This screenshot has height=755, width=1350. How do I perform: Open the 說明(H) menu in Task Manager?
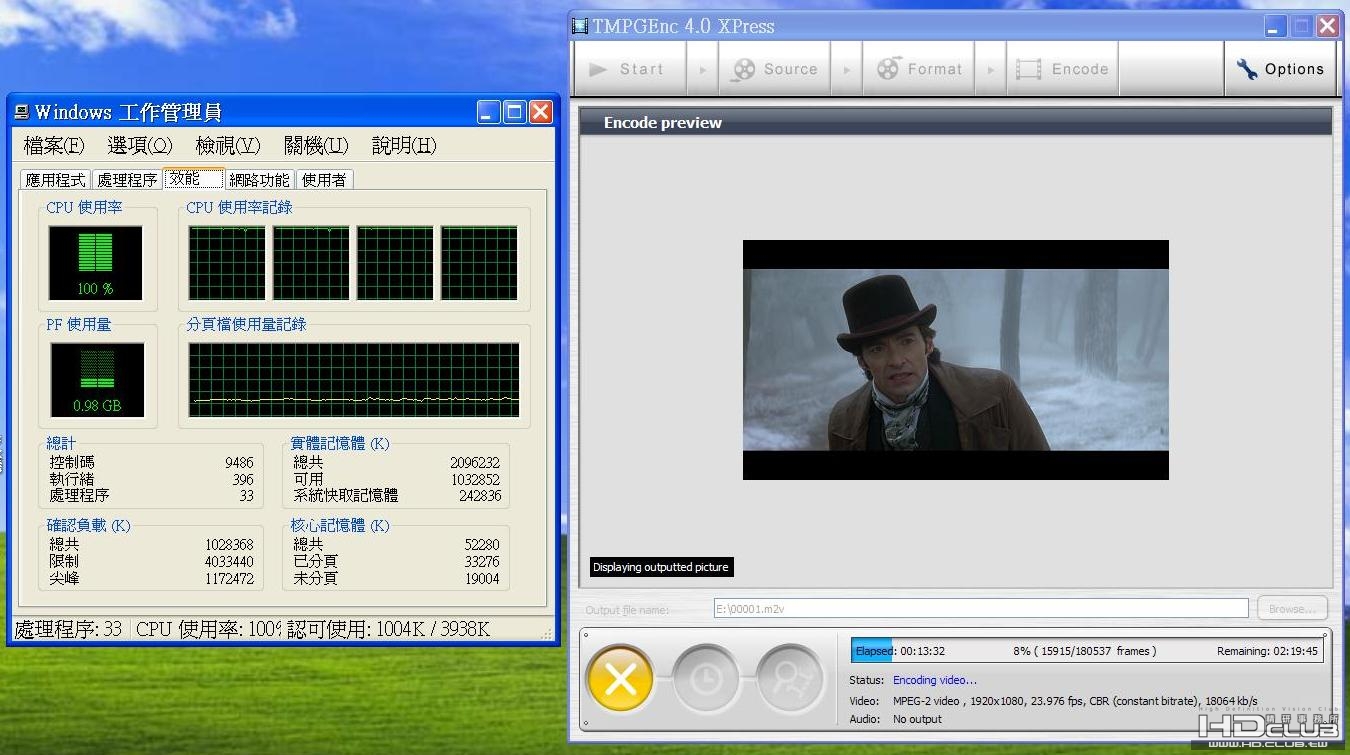[404, 146]
